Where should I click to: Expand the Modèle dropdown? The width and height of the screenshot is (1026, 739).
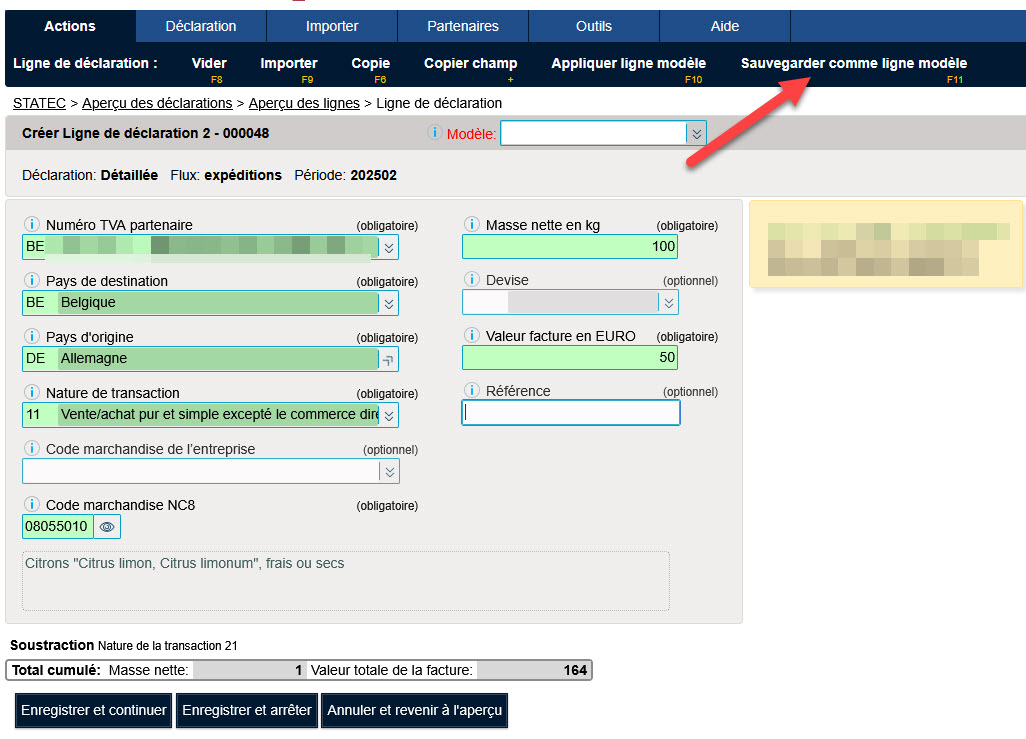click(696, 134)
